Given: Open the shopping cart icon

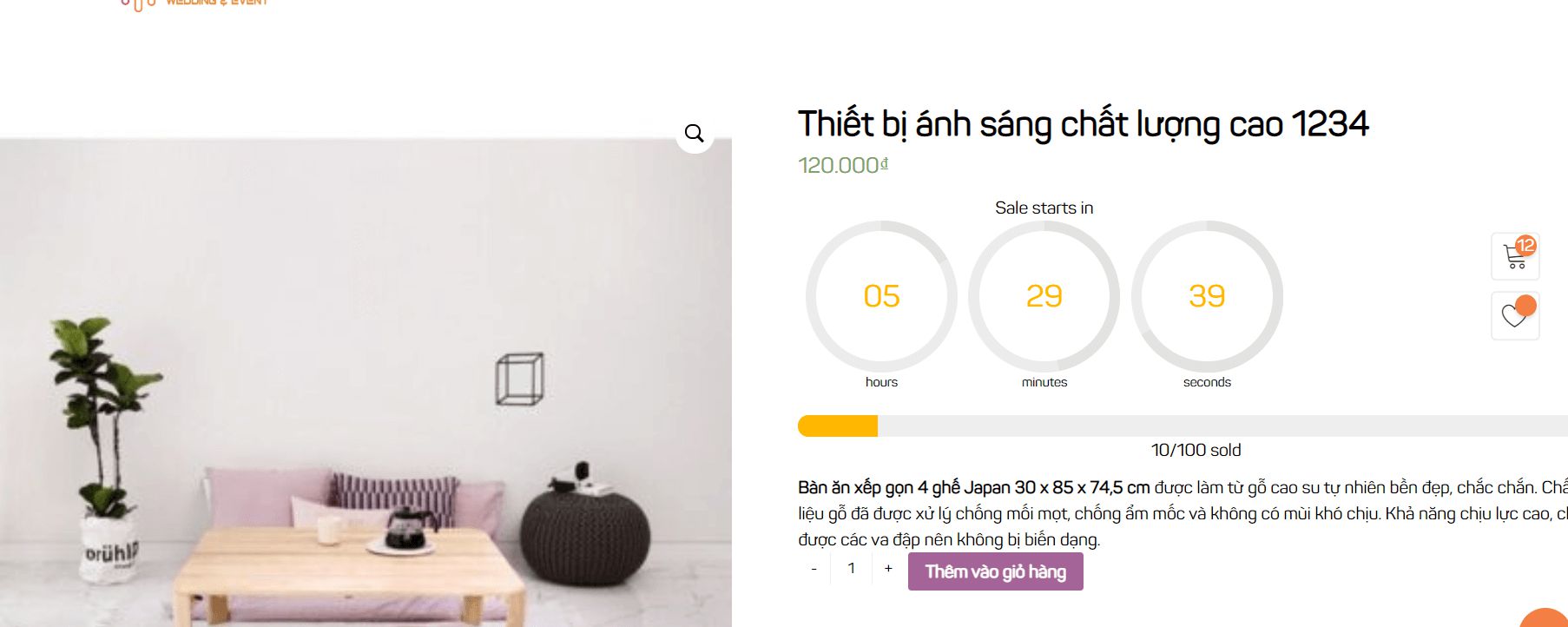Looking at the screenshot, I should point(1515,258).
